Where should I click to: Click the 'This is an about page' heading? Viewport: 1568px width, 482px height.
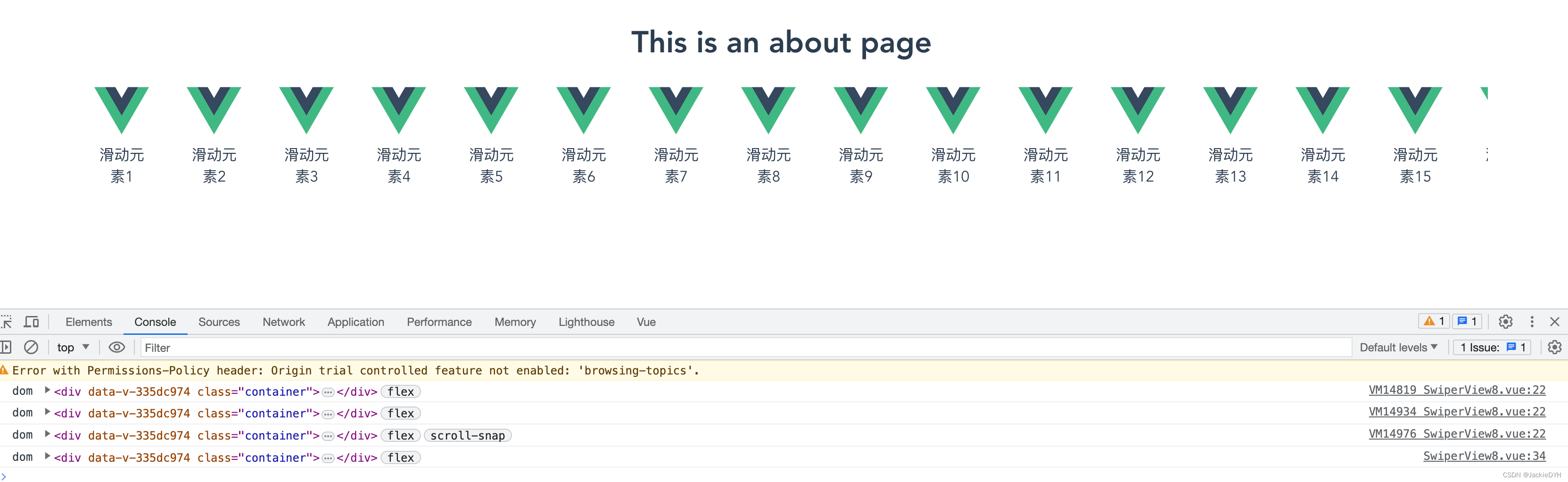(x=781, y=42)
